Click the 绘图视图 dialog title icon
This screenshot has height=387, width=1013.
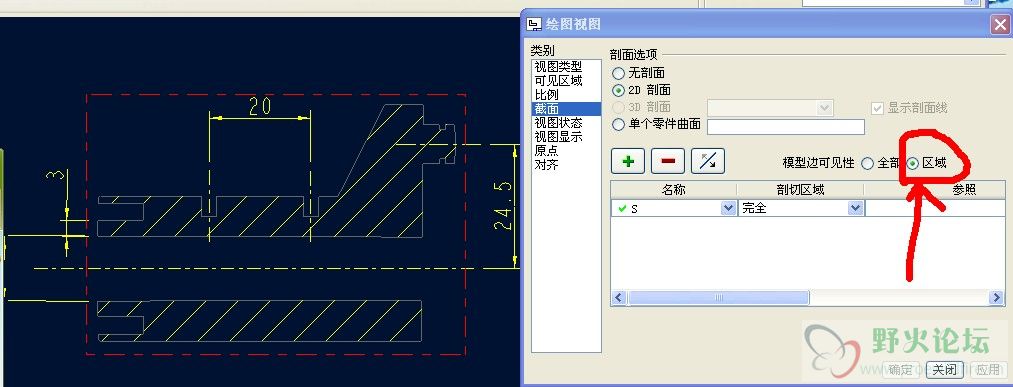click(534, 25)
